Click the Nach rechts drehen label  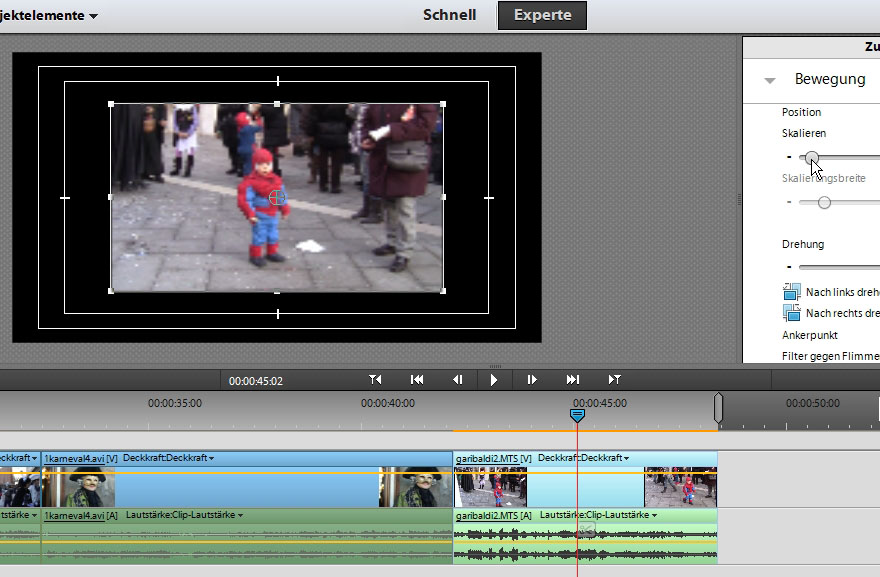[x=842, y=313]
